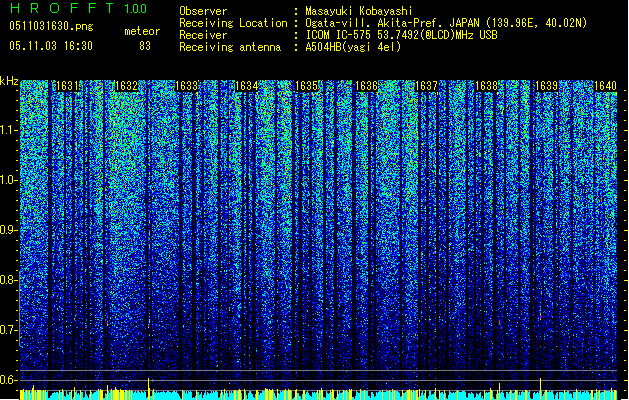Click the 0.9 kHz axis tick label

[9, 230]
